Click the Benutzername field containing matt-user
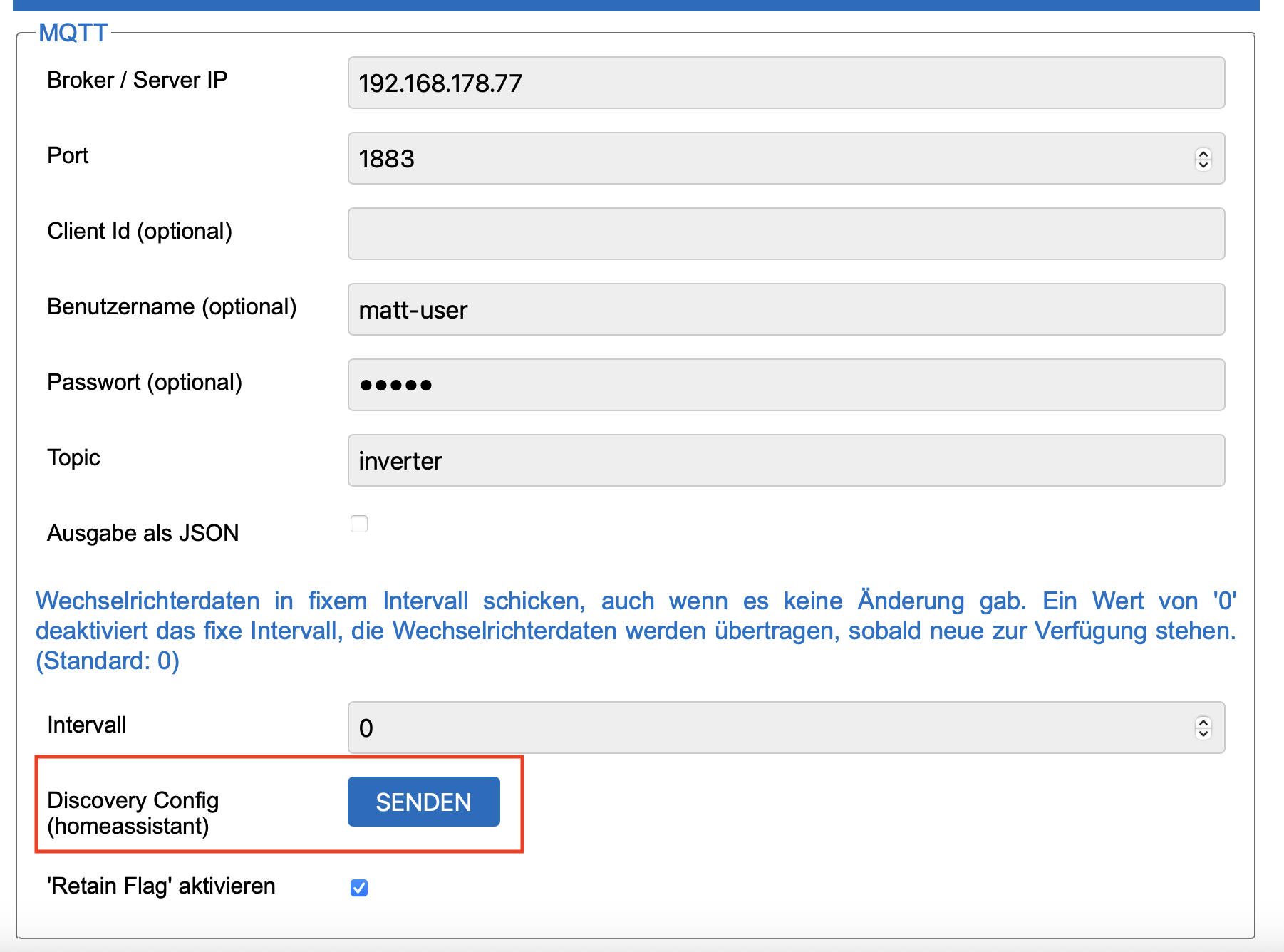The width and height of the screenshot is (1284, 952). (x=785, y=310)
